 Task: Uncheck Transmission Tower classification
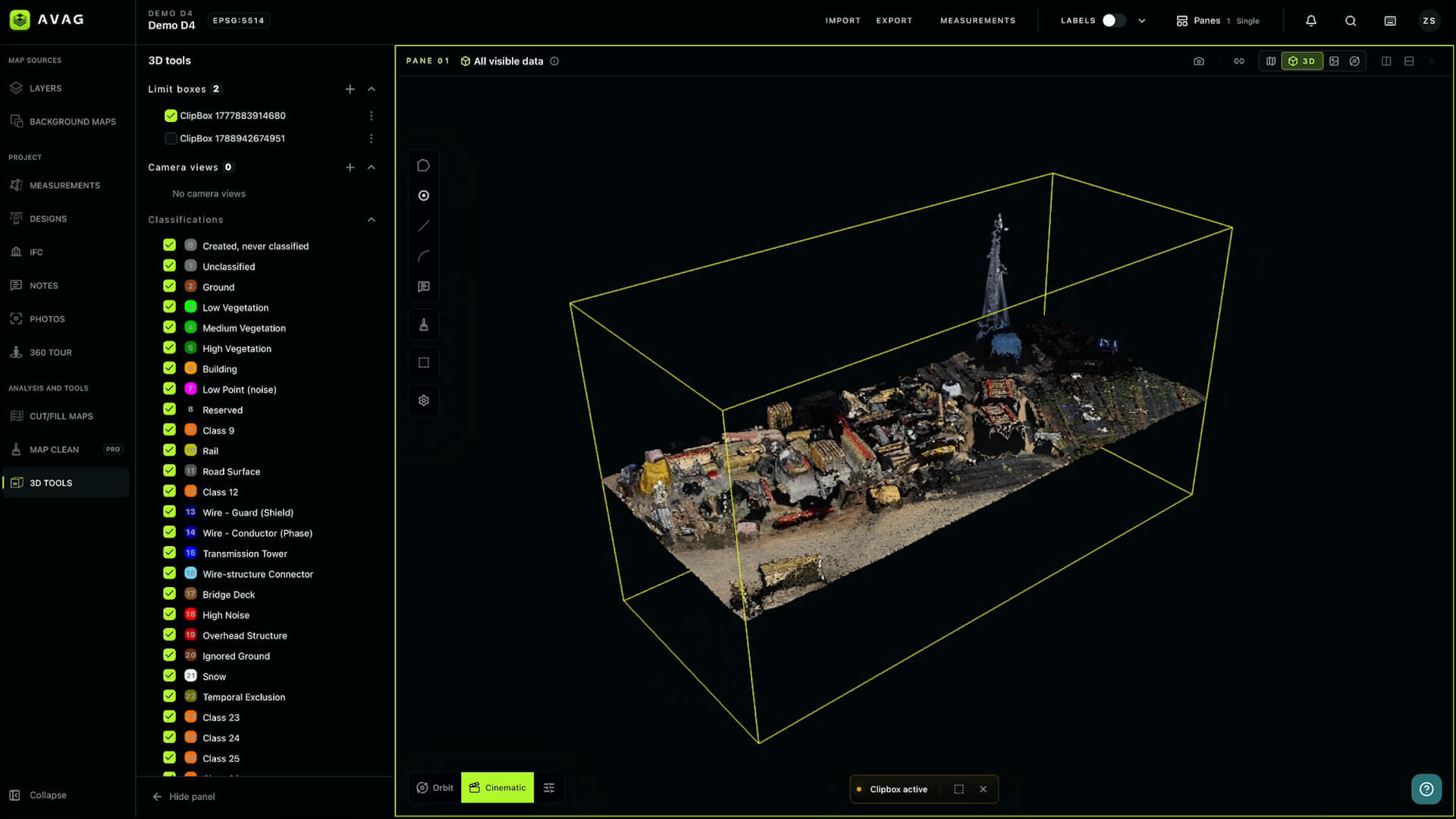click(169, 553)
